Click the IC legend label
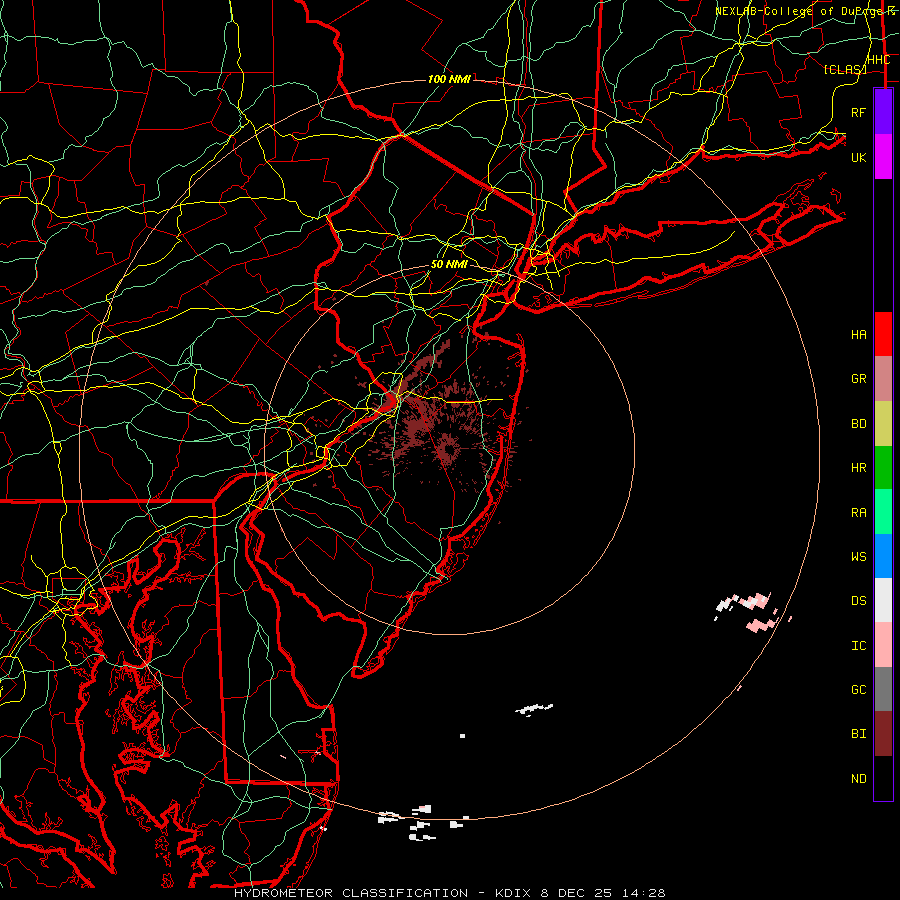 (x=859, y=646)
